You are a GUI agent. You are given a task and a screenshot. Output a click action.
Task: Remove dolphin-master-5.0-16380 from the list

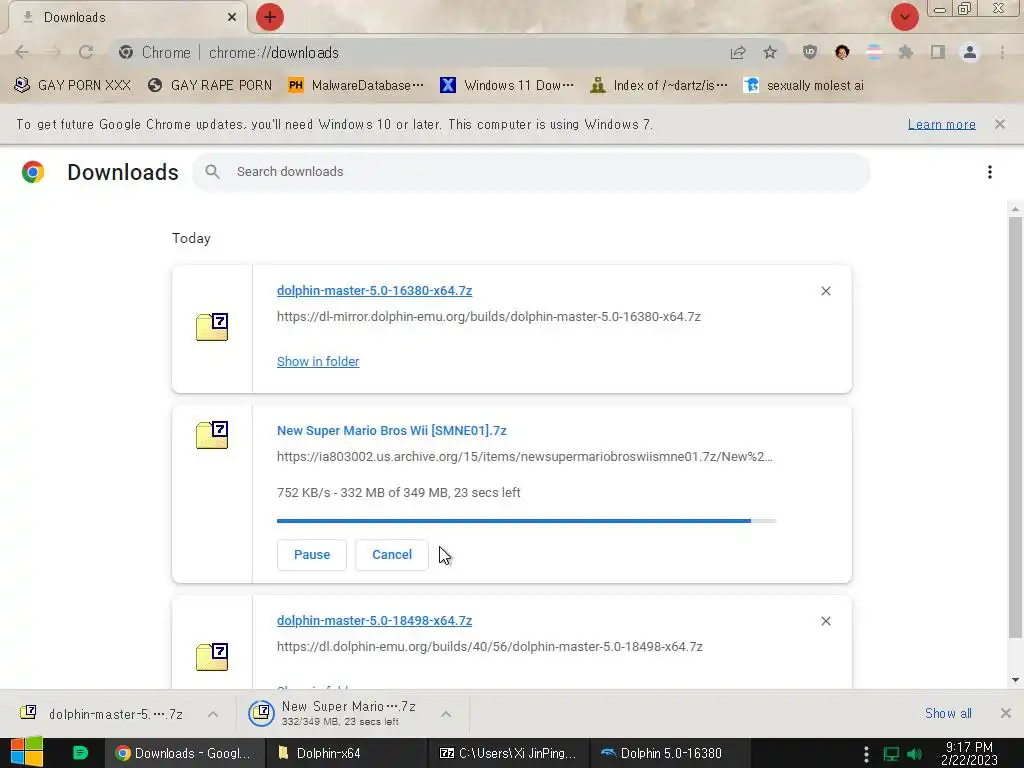point(825,291)
